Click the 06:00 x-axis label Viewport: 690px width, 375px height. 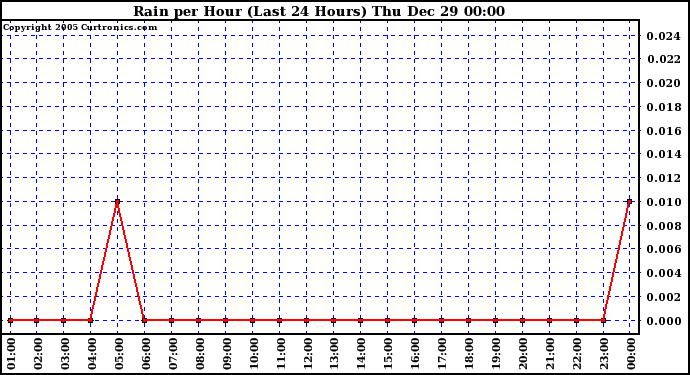pos(146,354)
